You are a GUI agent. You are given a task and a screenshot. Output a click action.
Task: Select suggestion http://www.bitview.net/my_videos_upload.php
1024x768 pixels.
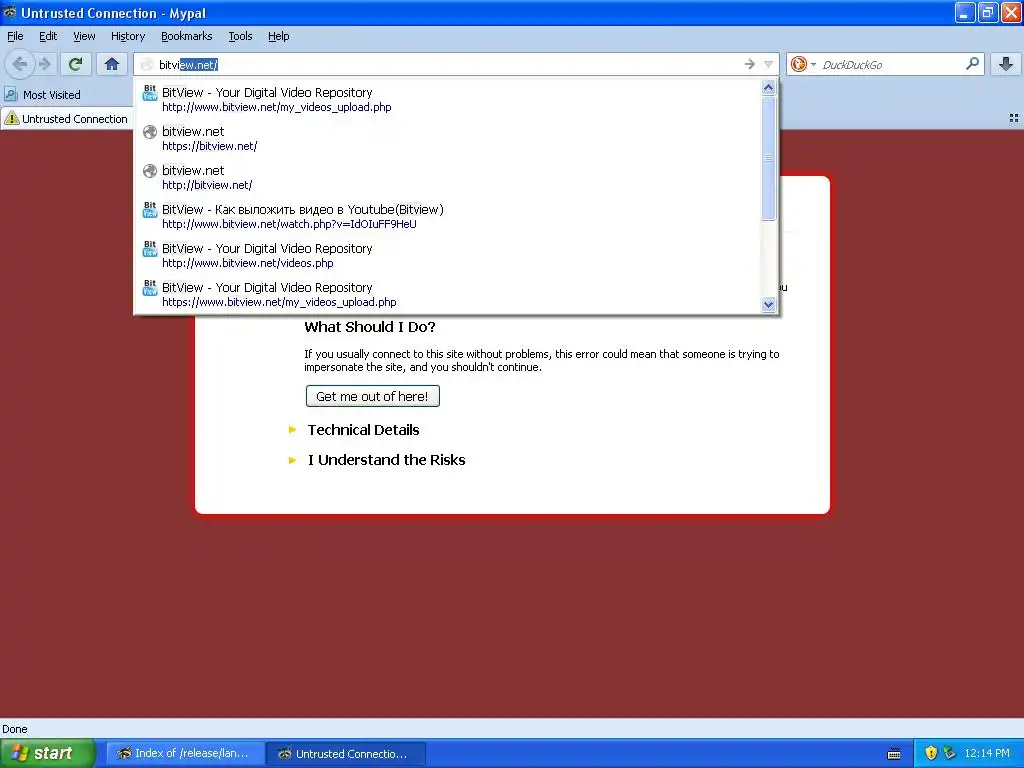click(448, 99)
